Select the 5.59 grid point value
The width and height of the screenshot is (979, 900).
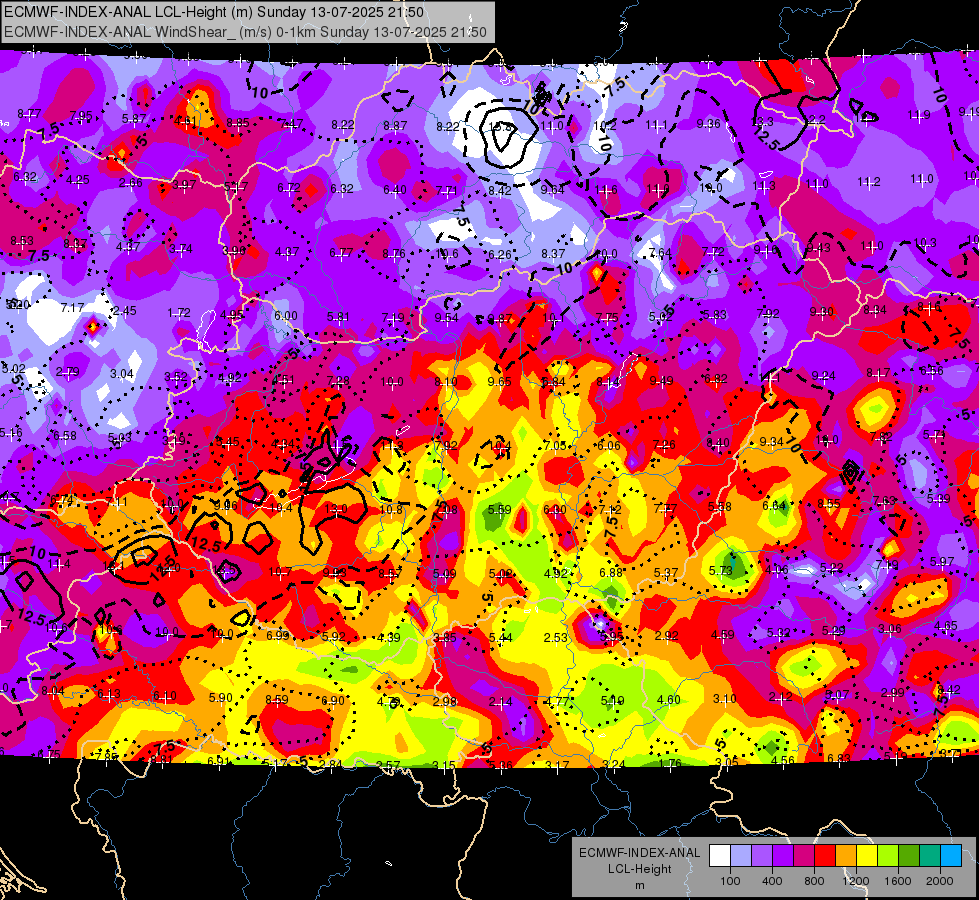499,510
